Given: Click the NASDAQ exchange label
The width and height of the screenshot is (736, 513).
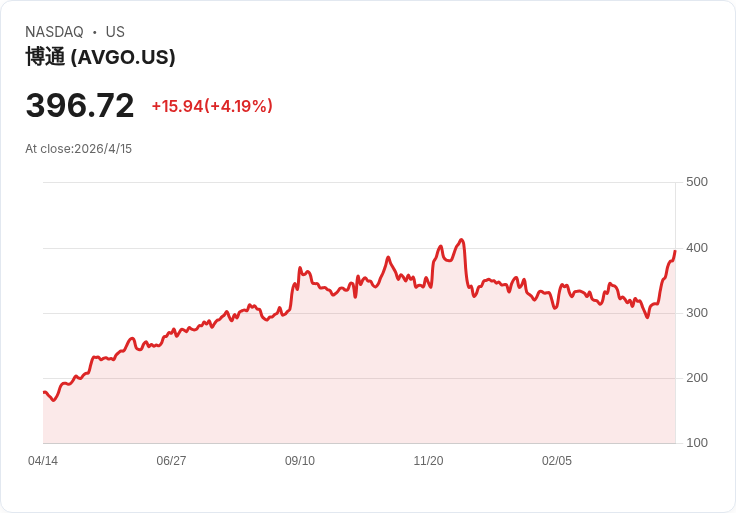Looking at the screenshot, I should coord(54,32).
